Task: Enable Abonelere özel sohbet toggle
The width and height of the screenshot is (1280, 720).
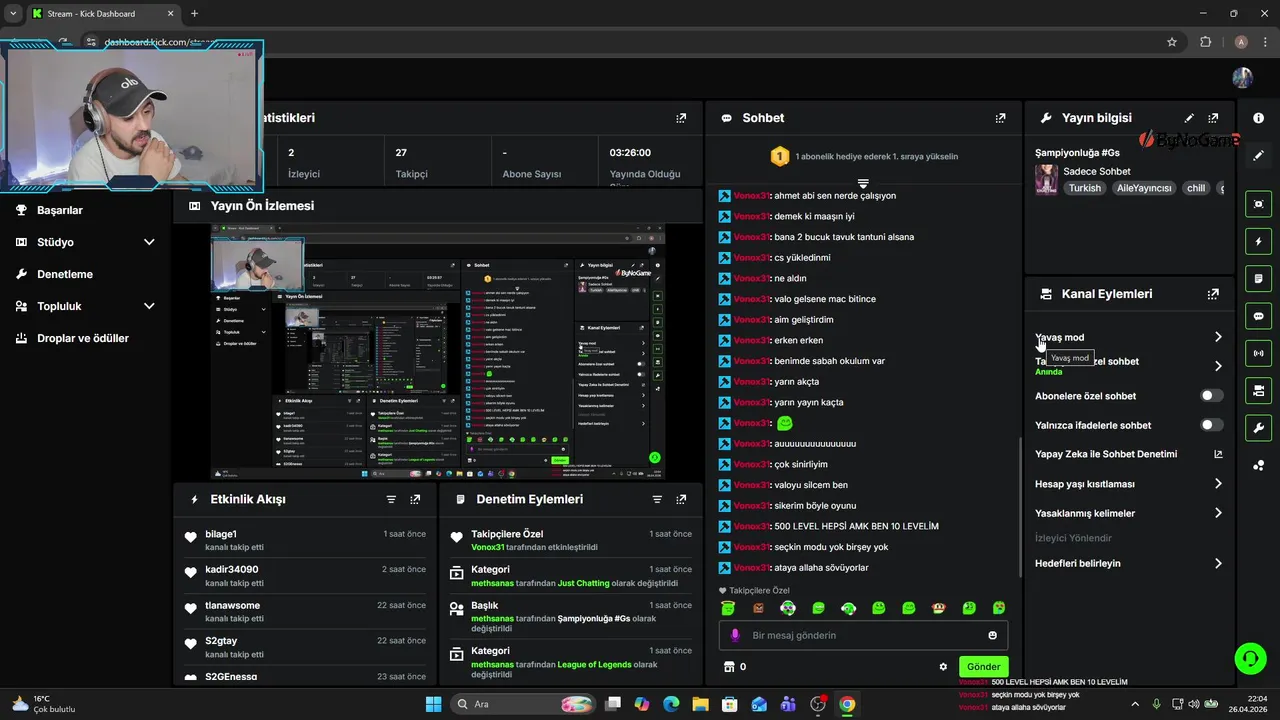Action: click(x=1211, y=396)
